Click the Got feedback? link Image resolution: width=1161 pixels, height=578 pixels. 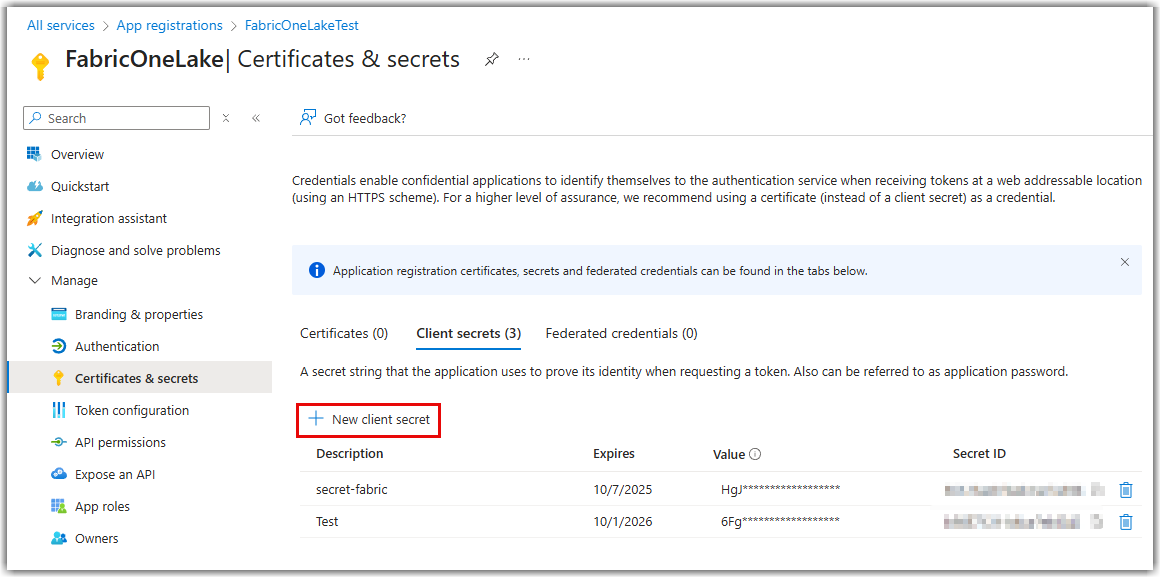(x=364, y=118)
